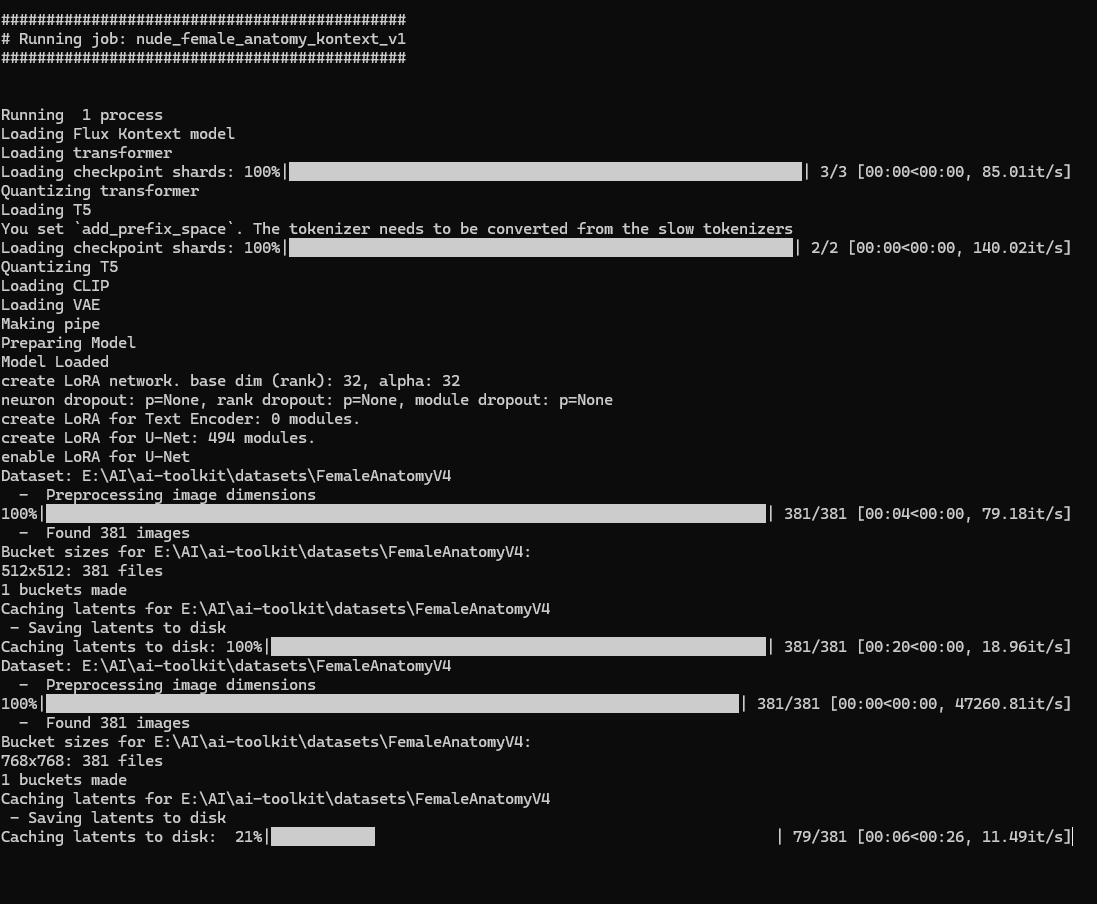Click the first Dataset path line
The height and width of the screenshot is (904, 1097).
[x=226, y=476]
